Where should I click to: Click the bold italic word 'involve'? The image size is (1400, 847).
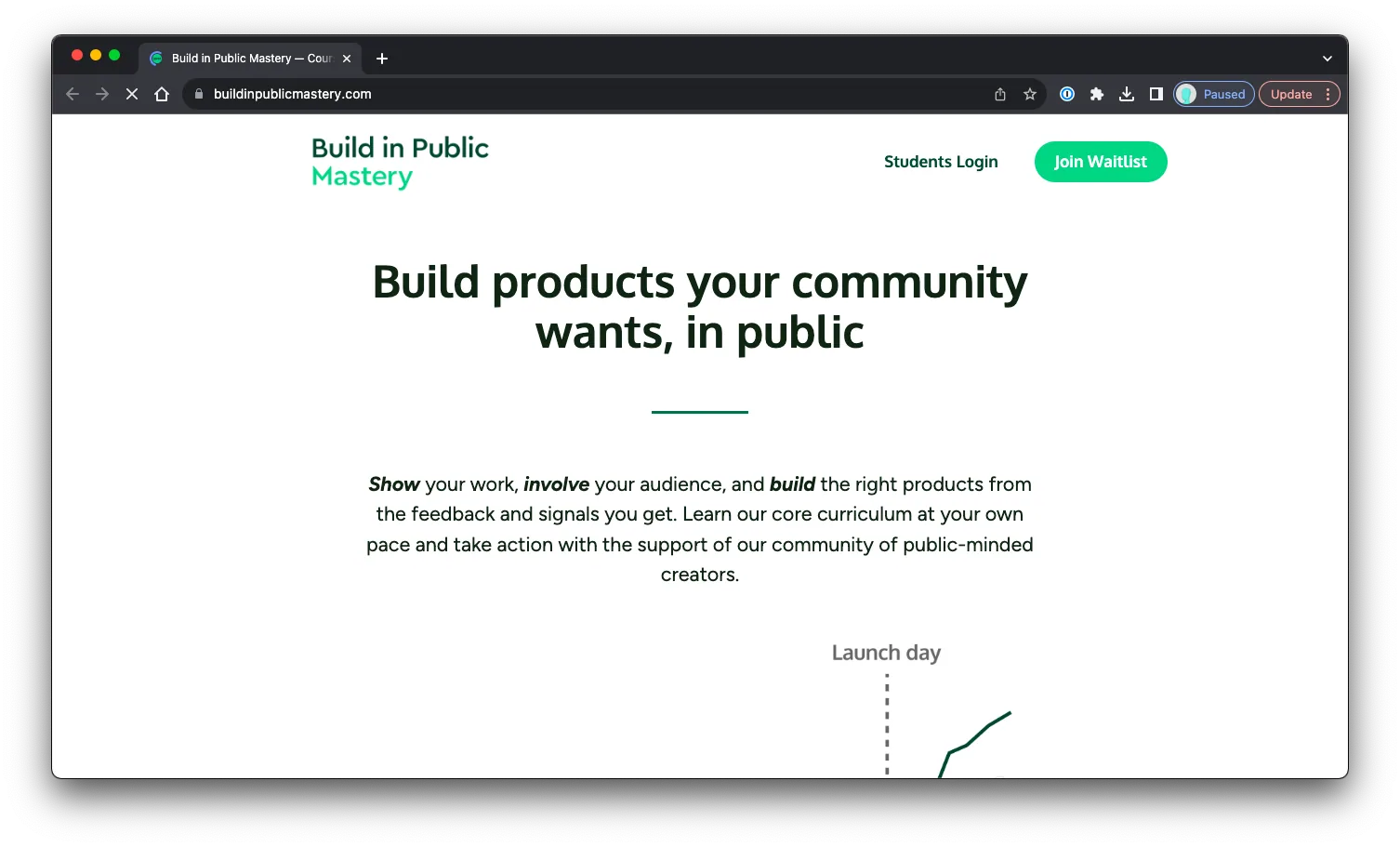click(x=556, y=484)
